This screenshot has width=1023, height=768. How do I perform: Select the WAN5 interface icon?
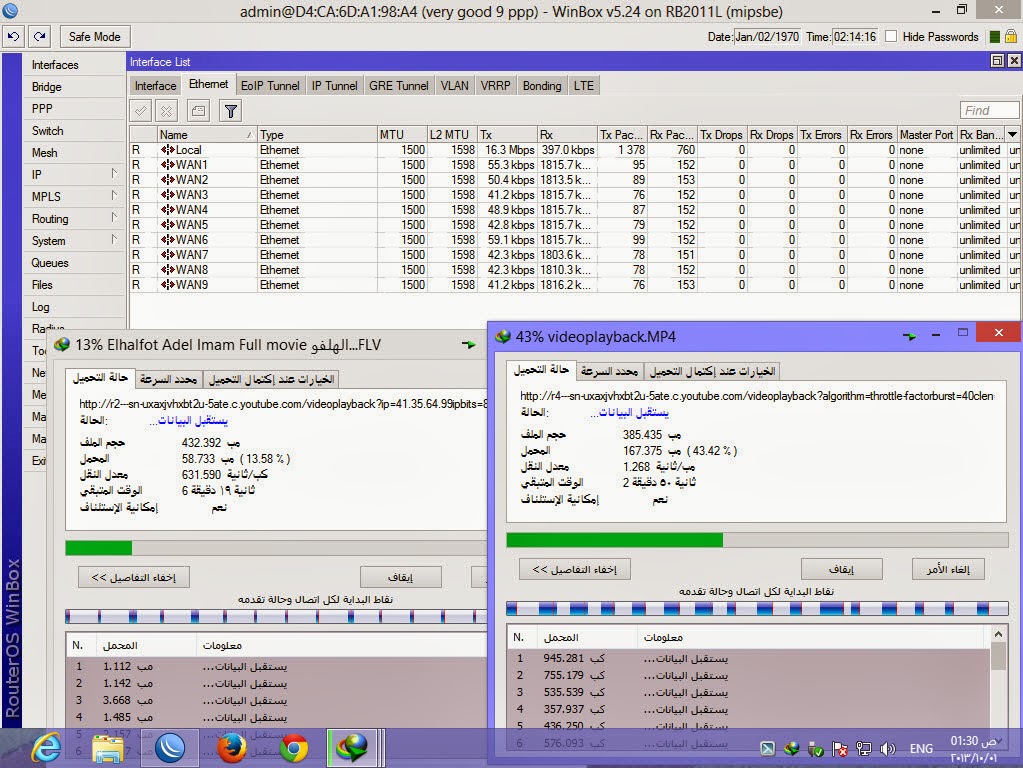point(168,225)
